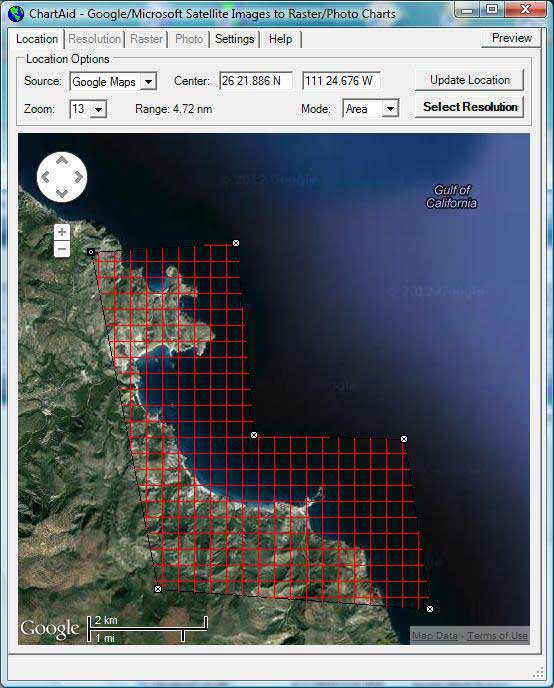Click the Gulf of California map label
The image size is (554, 688).
(451, 197)
